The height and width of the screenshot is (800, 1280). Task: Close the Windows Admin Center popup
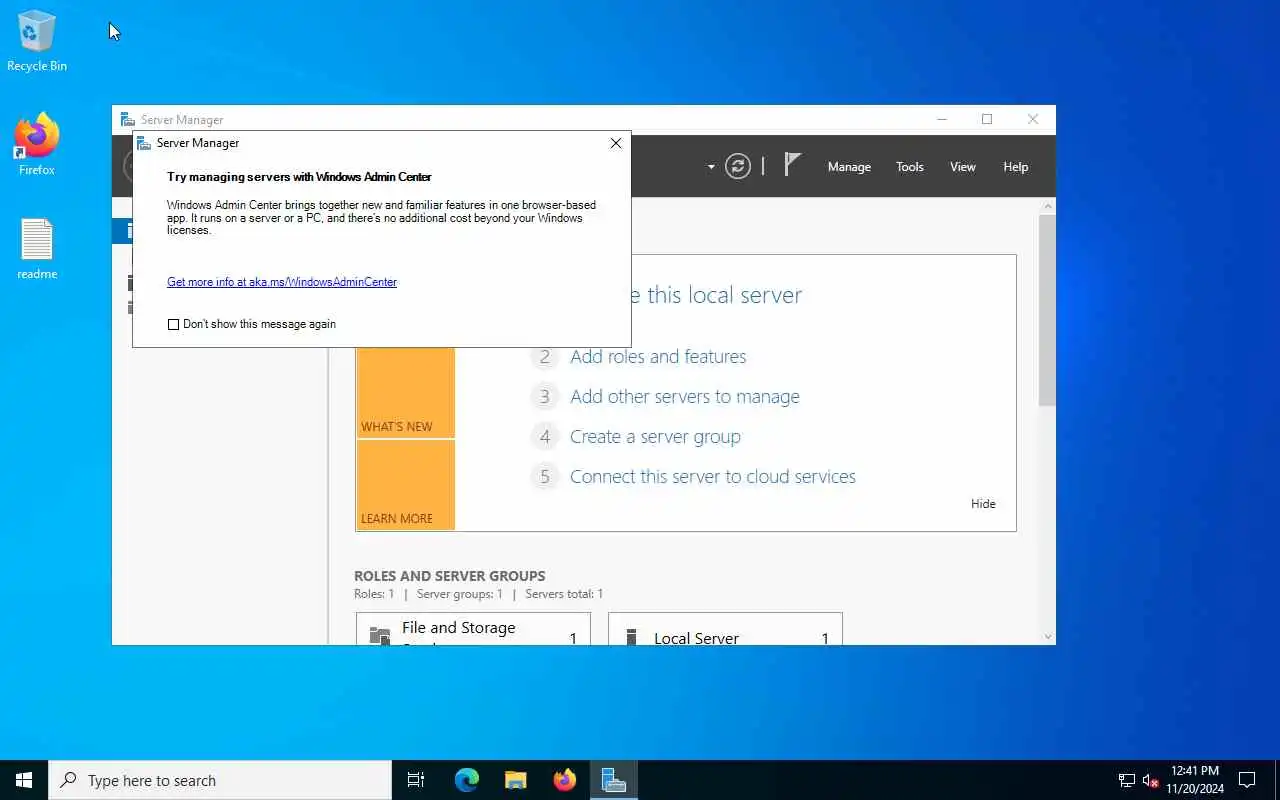coord(616,143)
